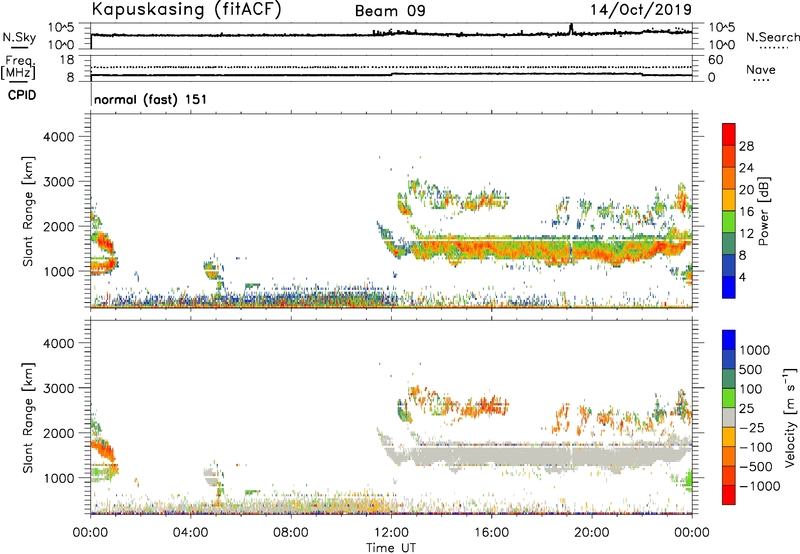Click Slant Range [km] label of Power panel
The width and height of the screenshot is (800, 554).
[x=28, y=211]
